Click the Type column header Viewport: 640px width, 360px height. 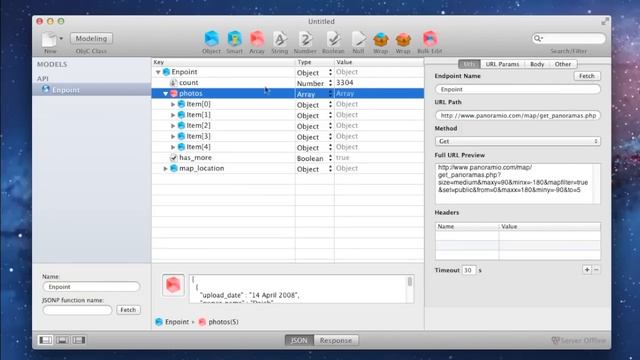[x=314, y=62]
